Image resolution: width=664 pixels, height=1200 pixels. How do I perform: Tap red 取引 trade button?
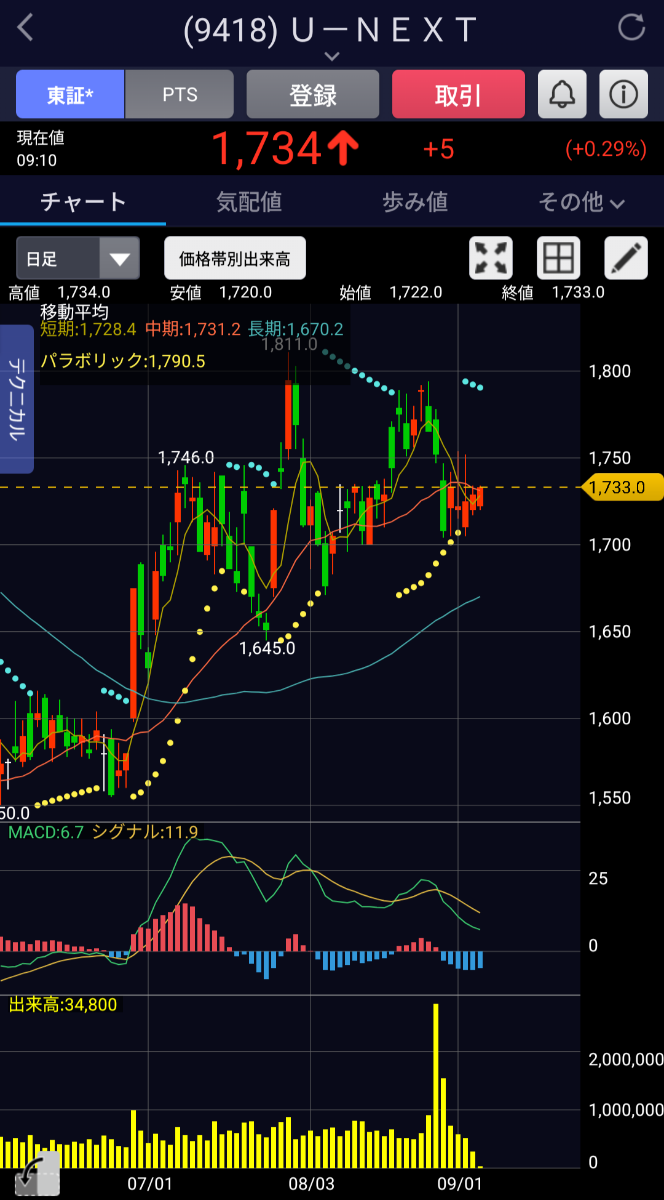(458, 95)
